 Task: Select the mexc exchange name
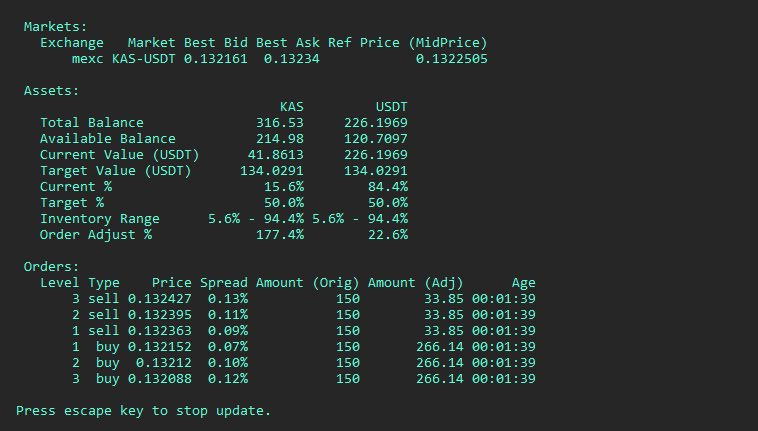point(87,59)
